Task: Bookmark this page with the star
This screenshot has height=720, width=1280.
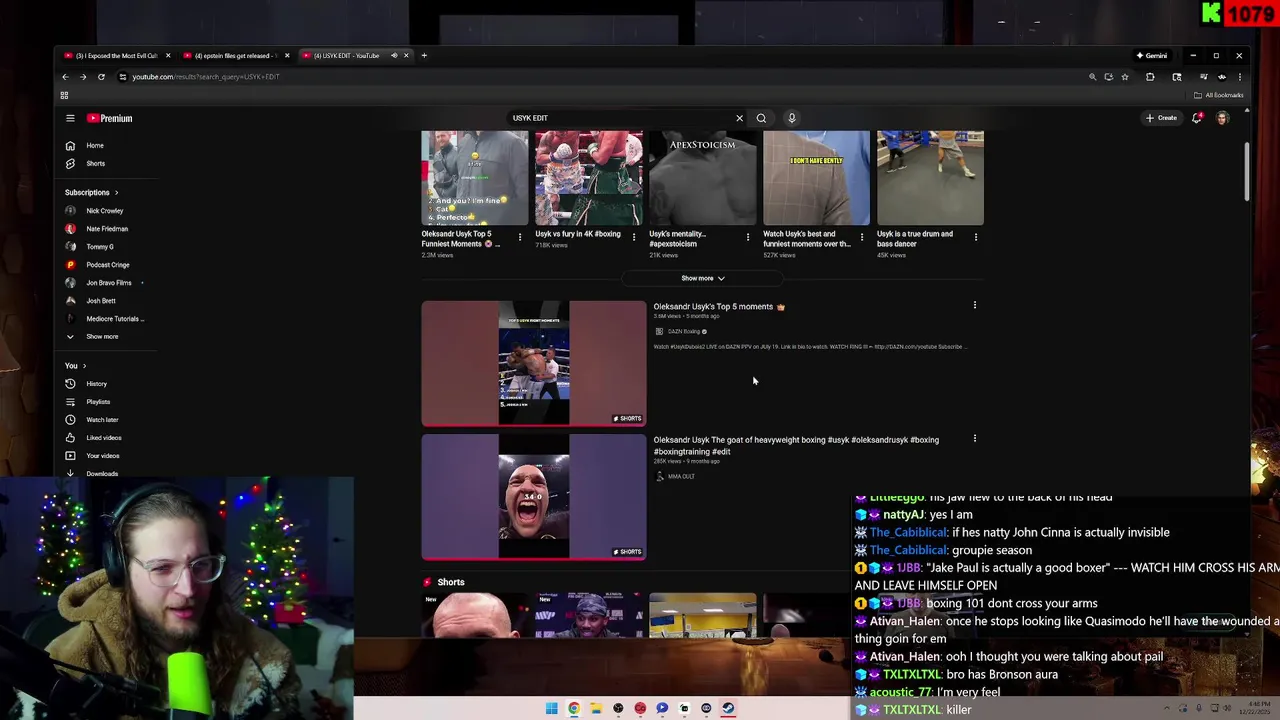Action: [x=1125, y=77]
